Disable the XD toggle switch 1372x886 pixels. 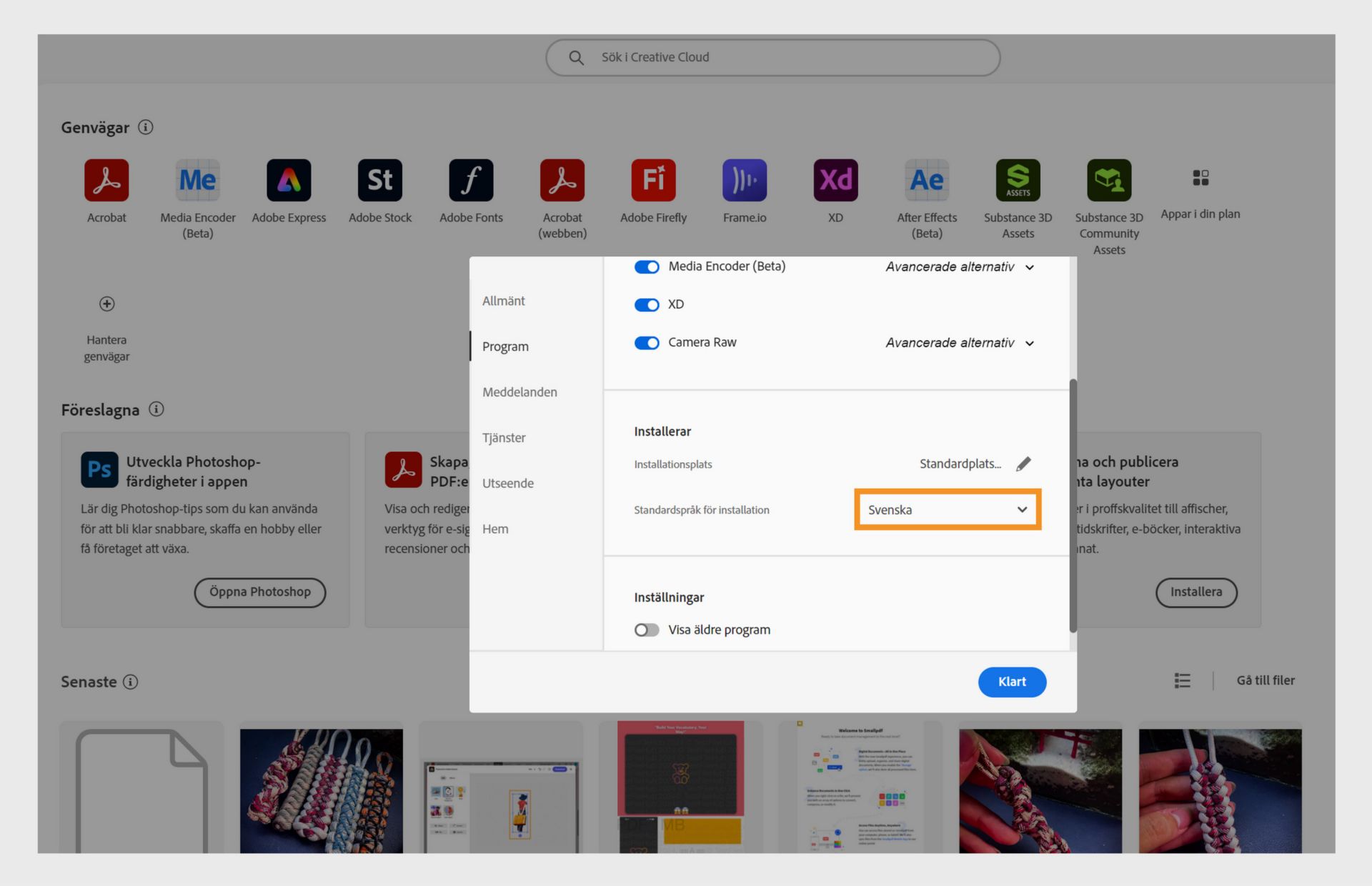point(647,305)
